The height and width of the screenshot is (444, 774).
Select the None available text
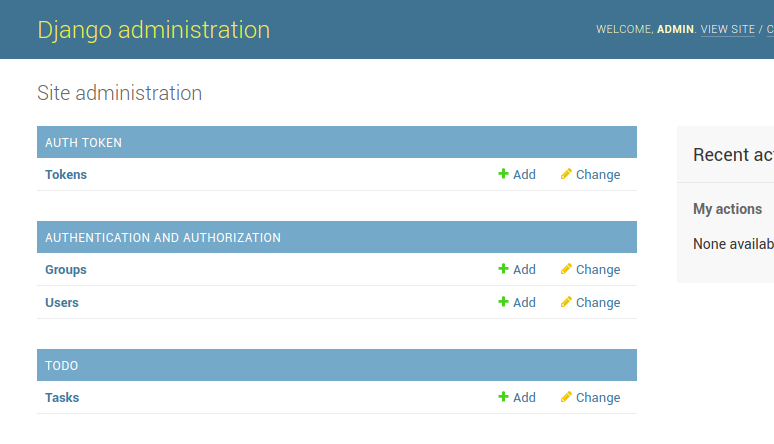tap(734, 243)
